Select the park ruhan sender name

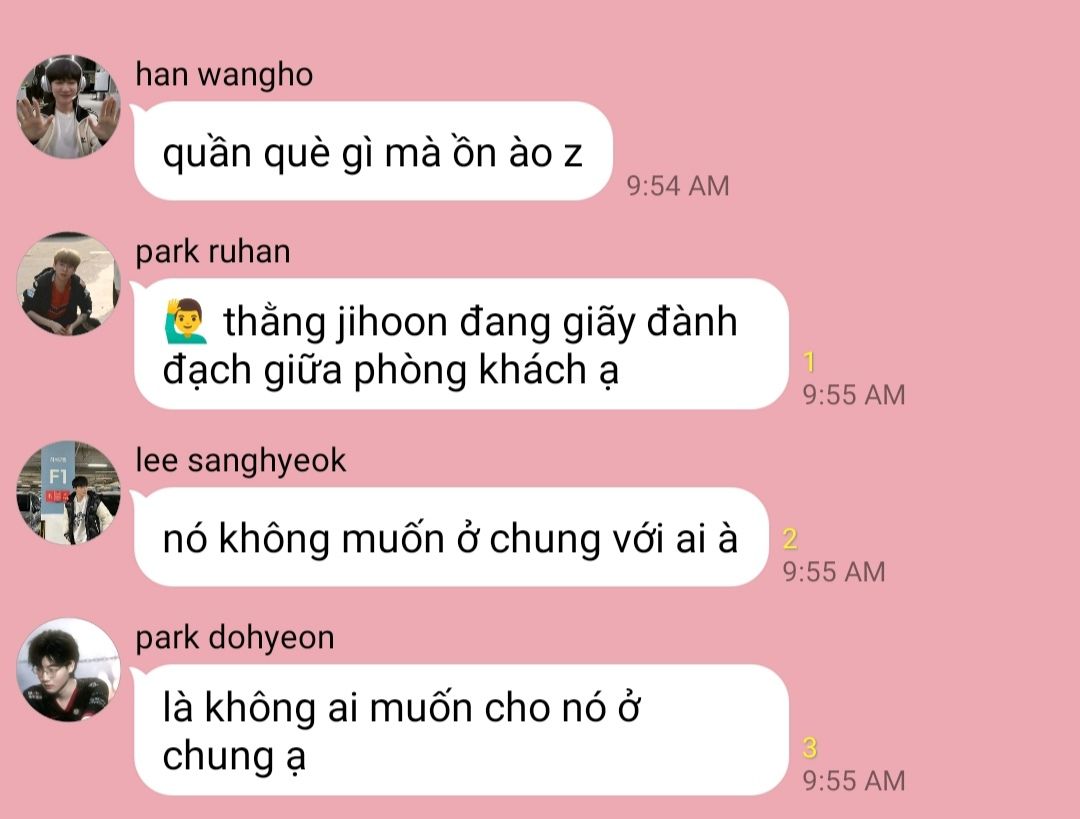coord(213,251)
